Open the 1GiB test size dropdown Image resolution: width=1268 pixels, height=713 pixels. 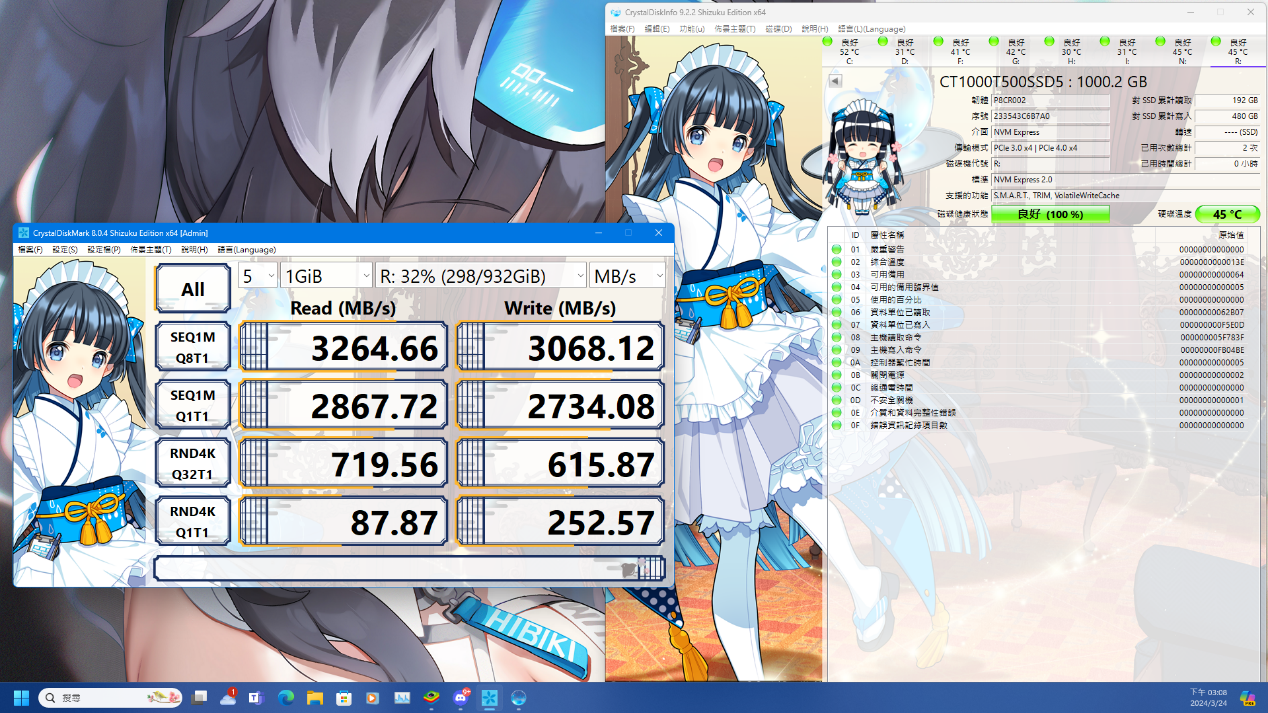pos(326,276)
